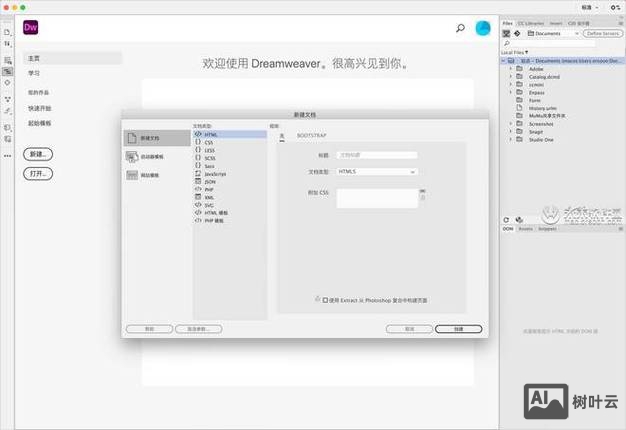
Task: Click the refresh icon at Files panel bottom
Action: (506, 220)
